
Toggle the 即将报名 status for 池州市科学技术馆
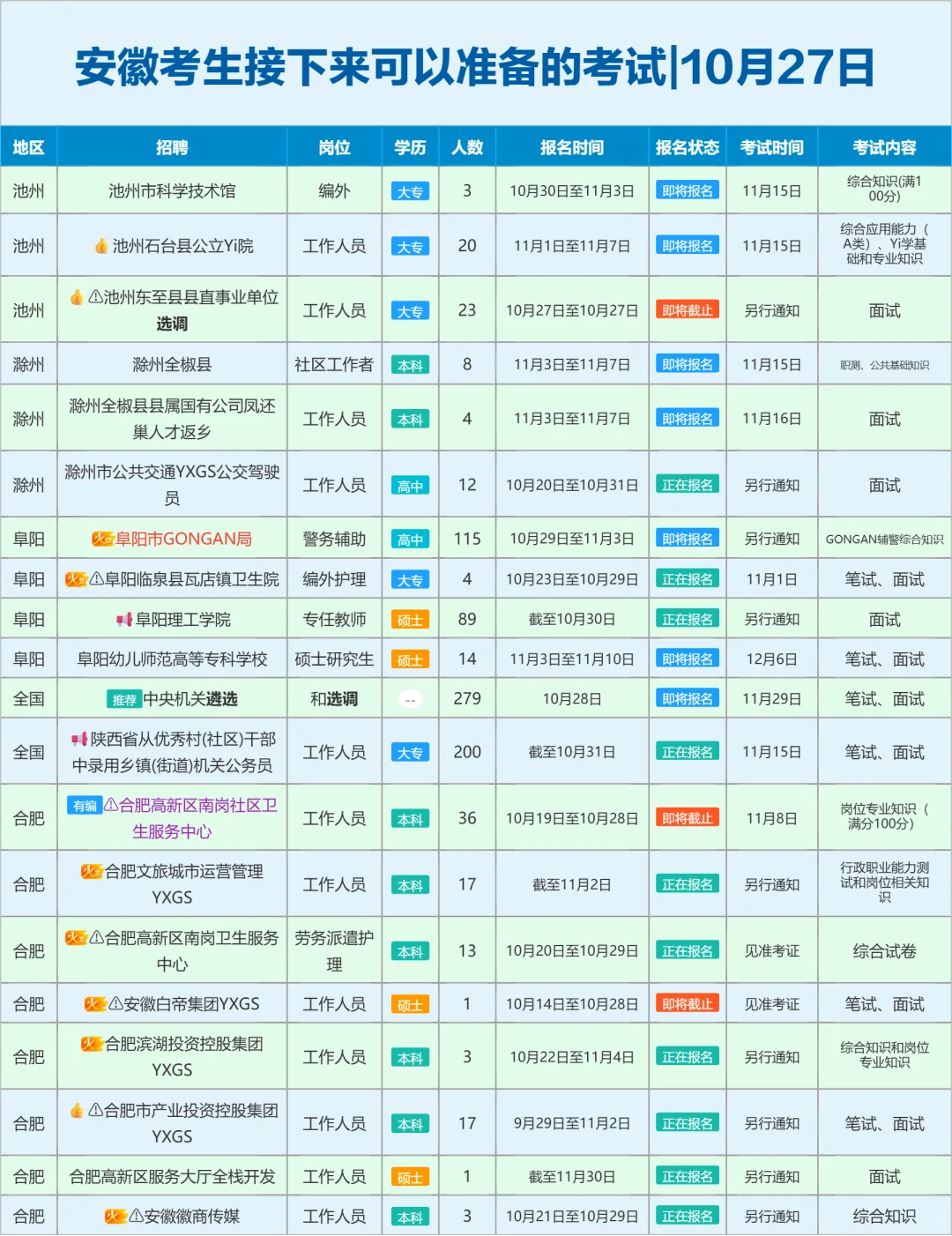point(688,189)
